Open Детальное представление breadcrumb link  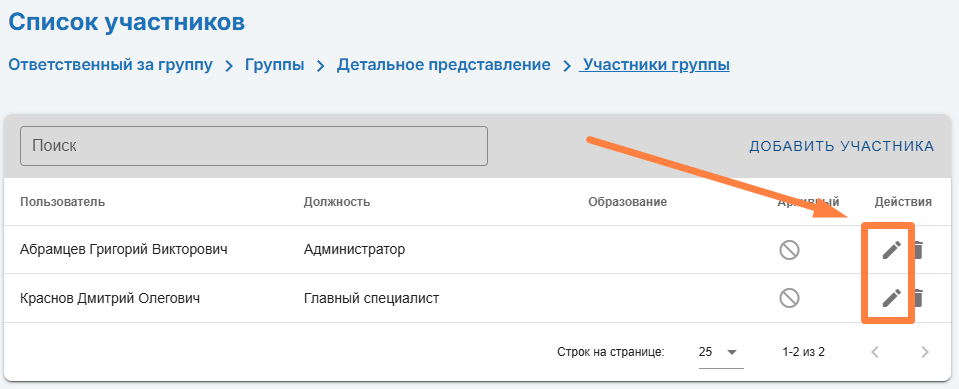pyautogui.click(x=443, y=65)
